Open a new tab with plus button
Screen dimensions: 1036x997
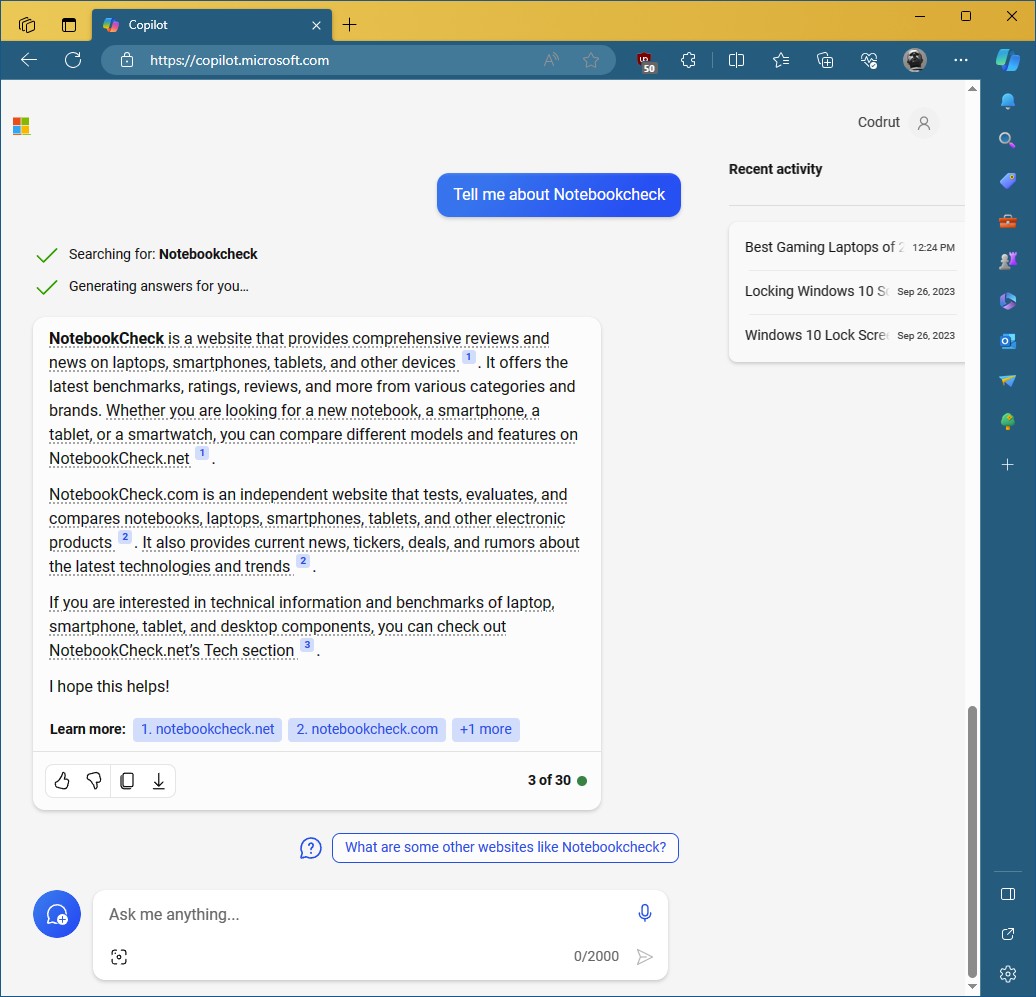350,25
